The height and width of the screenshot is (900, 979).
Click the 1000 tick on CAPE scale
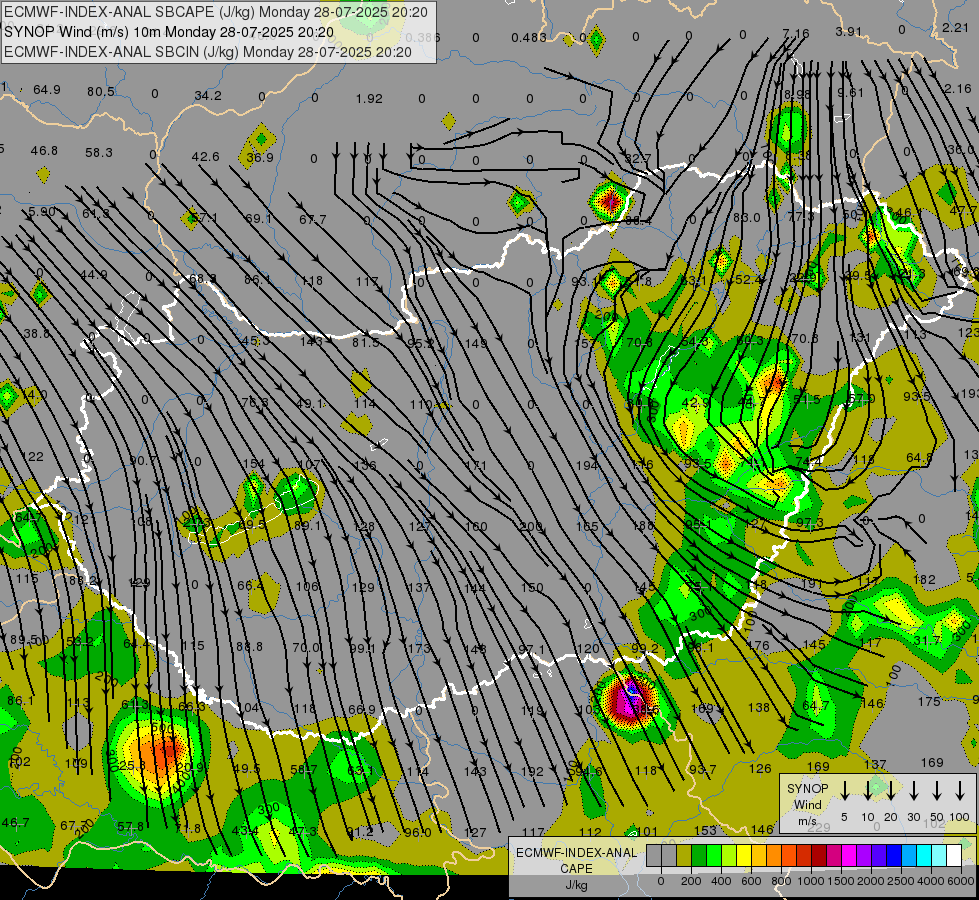[811, 881]
